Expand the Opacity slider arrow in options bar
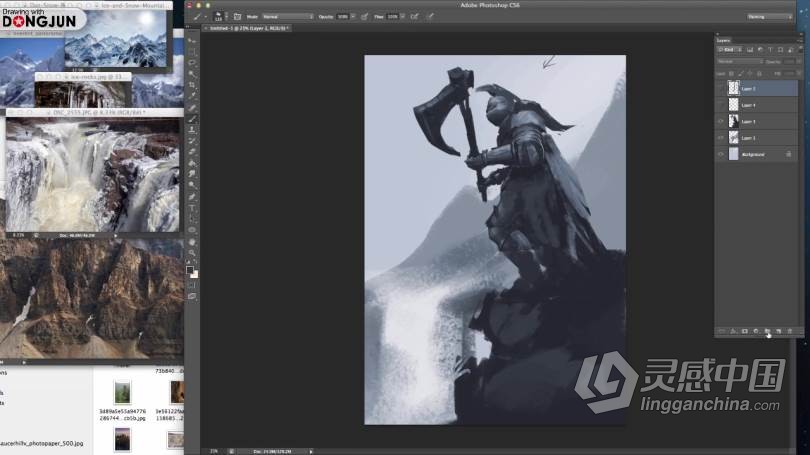This screenshot has height=455, width=810. coord(353,17)
